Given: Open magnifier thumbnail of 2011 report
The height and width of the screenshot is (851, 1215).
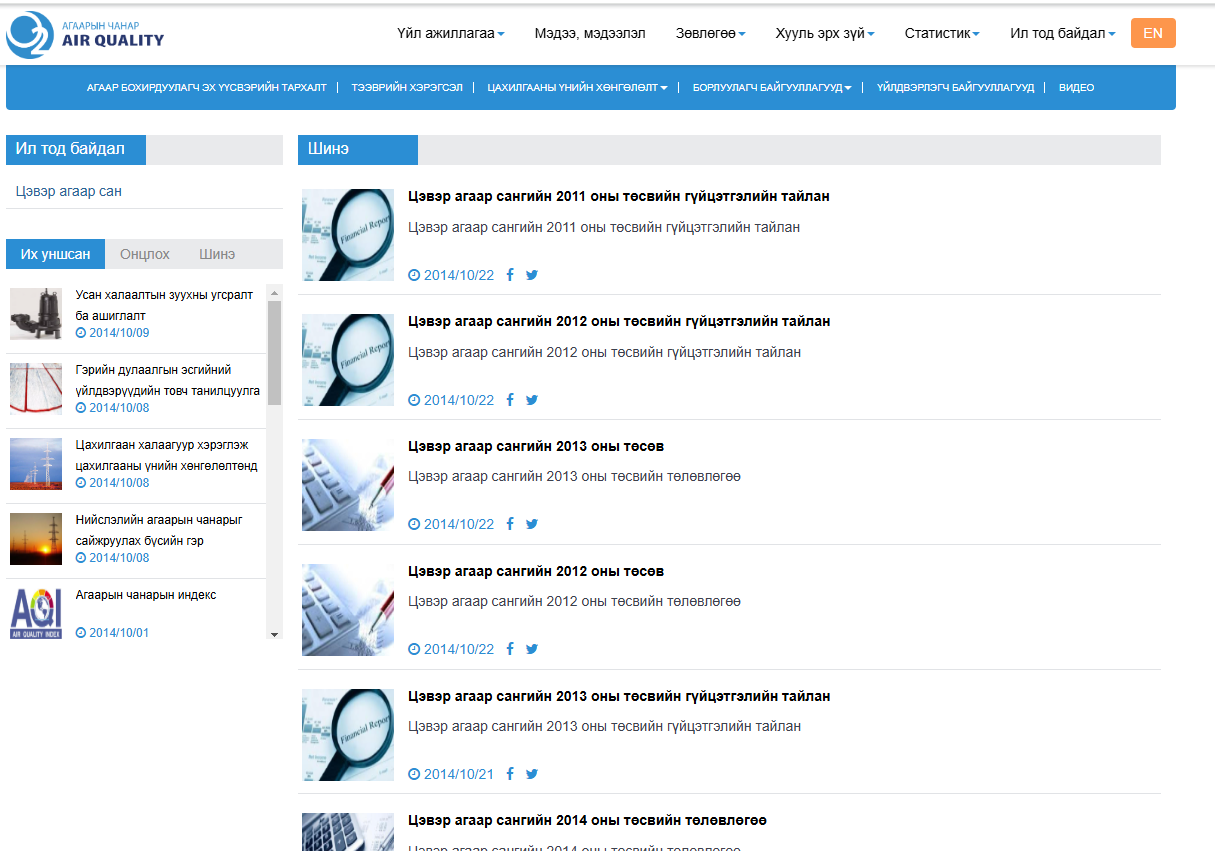Looking at the screenshot, I should click(348, 235).
